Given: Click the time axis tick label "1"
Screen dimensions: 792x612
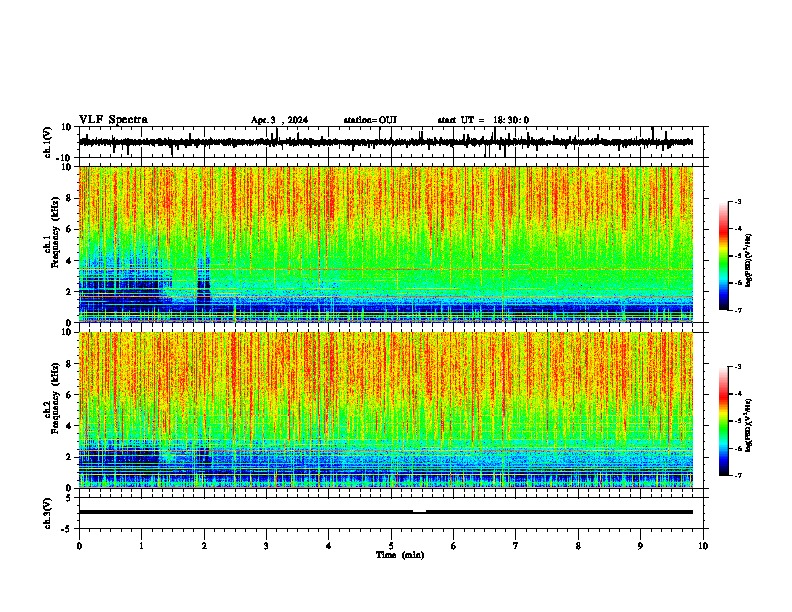Looking at the screenshot, I should click(x=141, y=546).
